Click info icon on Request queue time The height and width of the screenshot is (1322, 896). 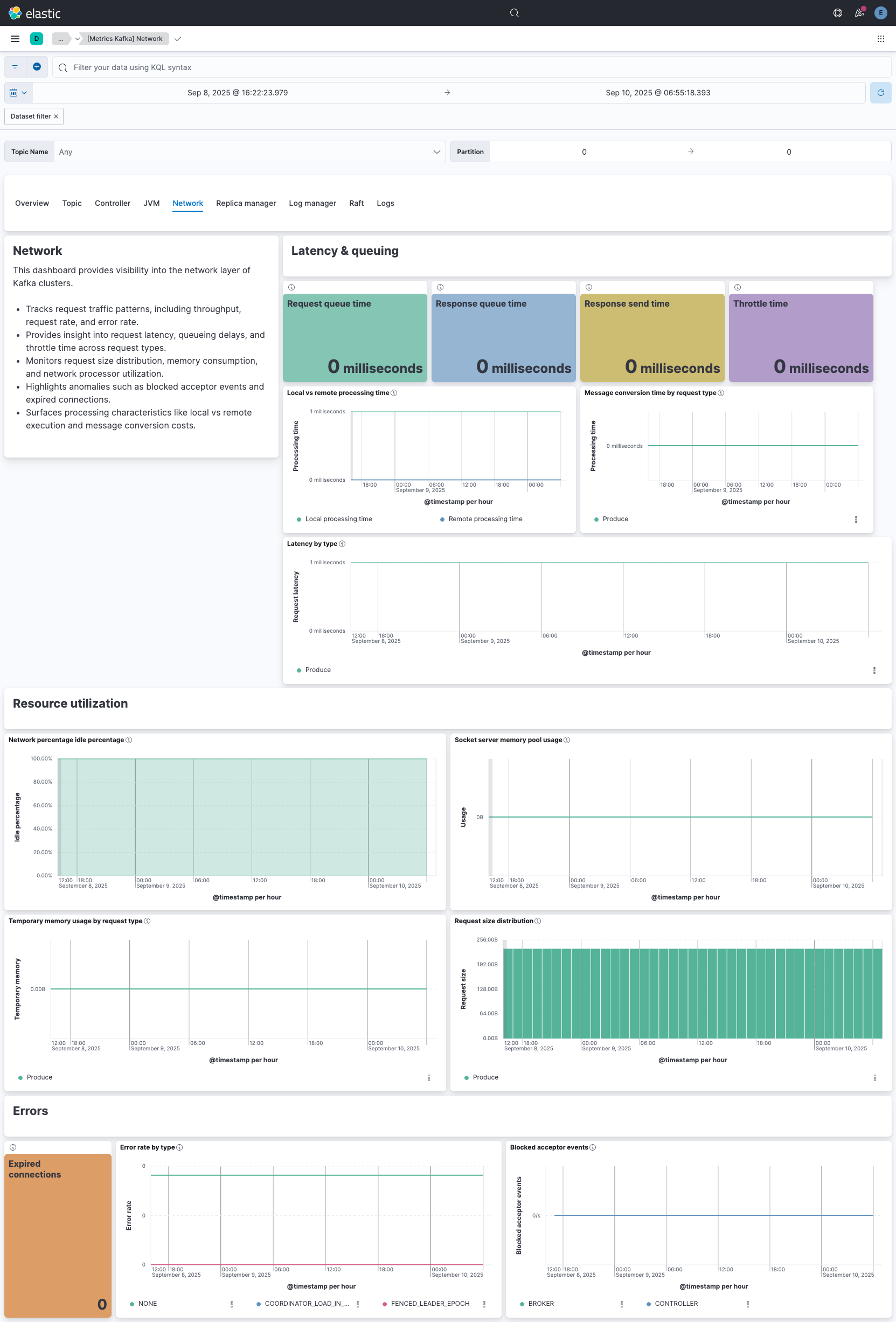coord(291,287)
